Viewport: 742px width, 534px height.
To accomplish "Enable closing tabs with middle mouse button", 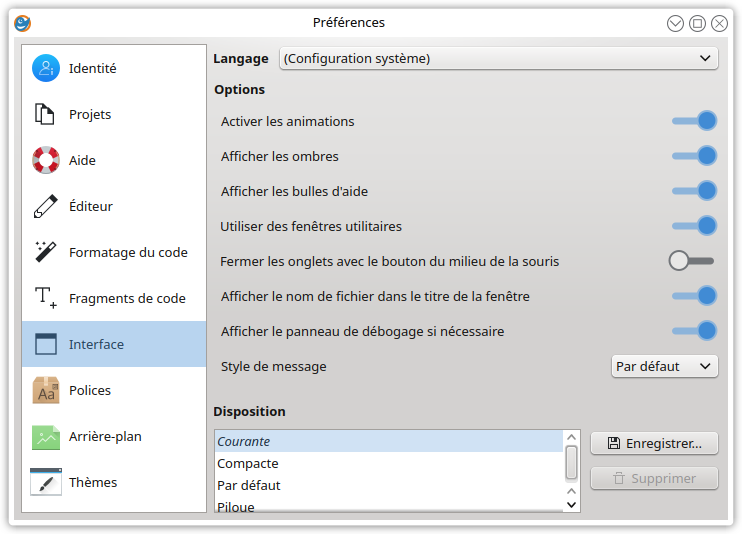I will click(x=691, y=261).
